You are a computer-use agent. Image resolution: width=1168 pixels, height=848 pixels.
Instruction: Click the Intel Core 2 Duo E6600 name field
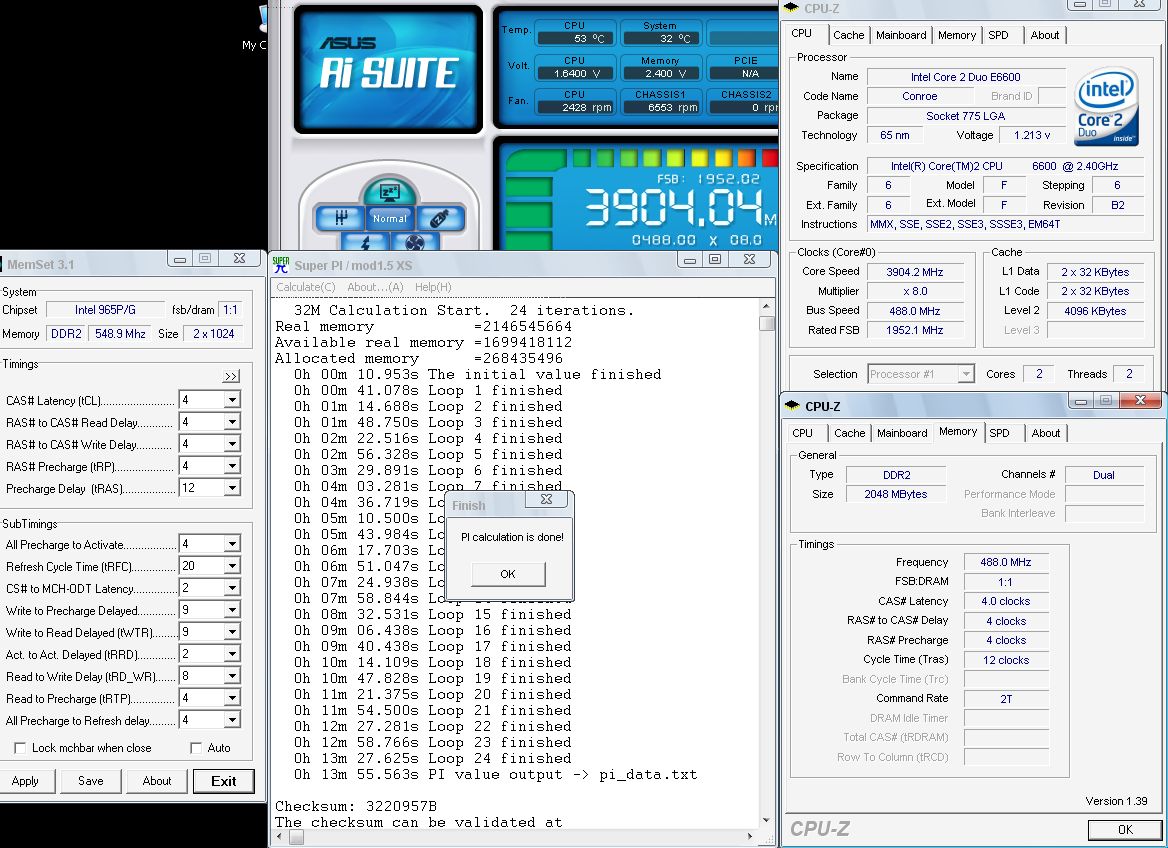965,77
